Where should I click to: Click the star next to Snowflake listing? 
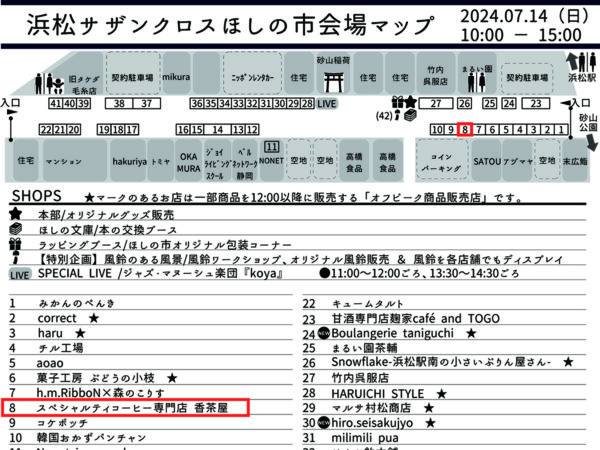(x=568, y=362)
